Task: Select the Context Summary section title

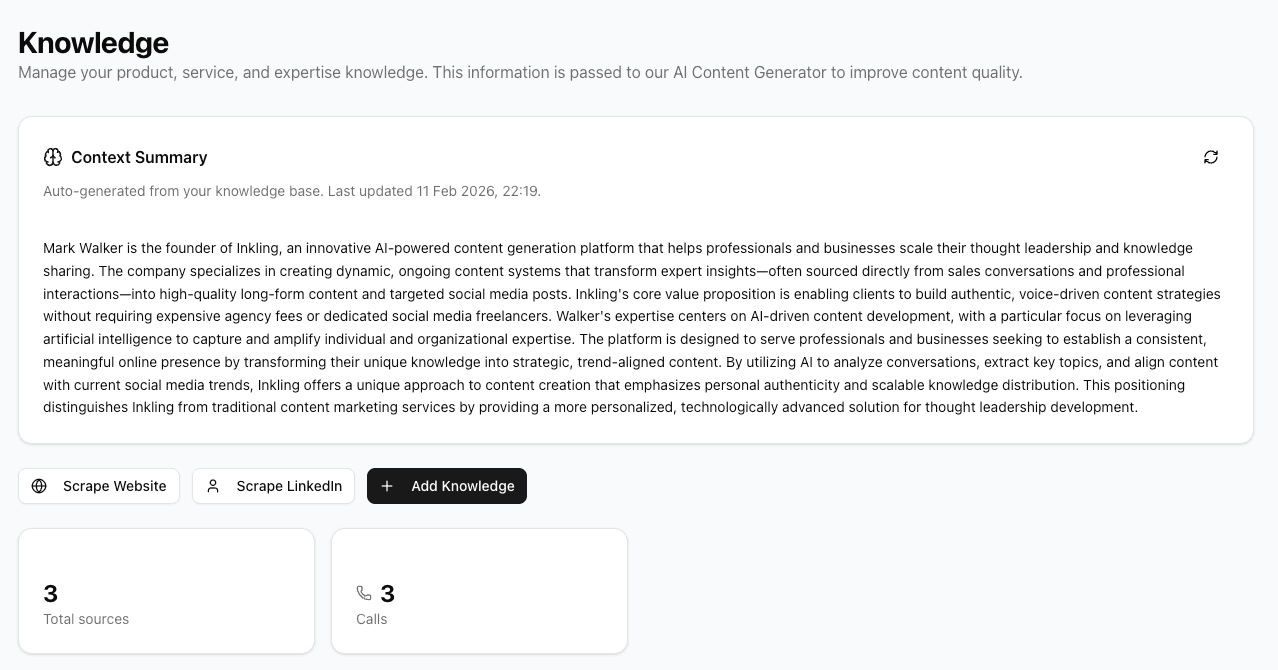Action: click(139, 157)
